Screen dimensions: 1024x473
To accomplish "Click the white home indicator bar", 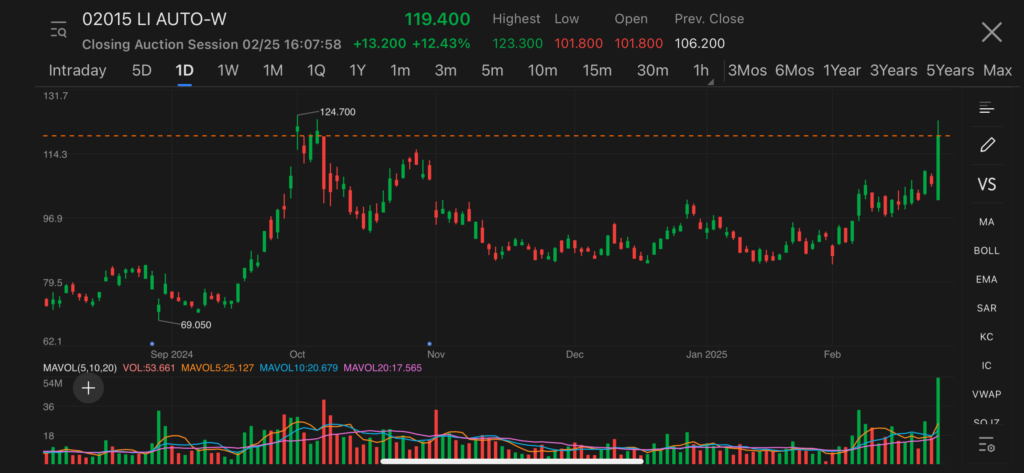I will pyautogui.click(x=511, y=460).
